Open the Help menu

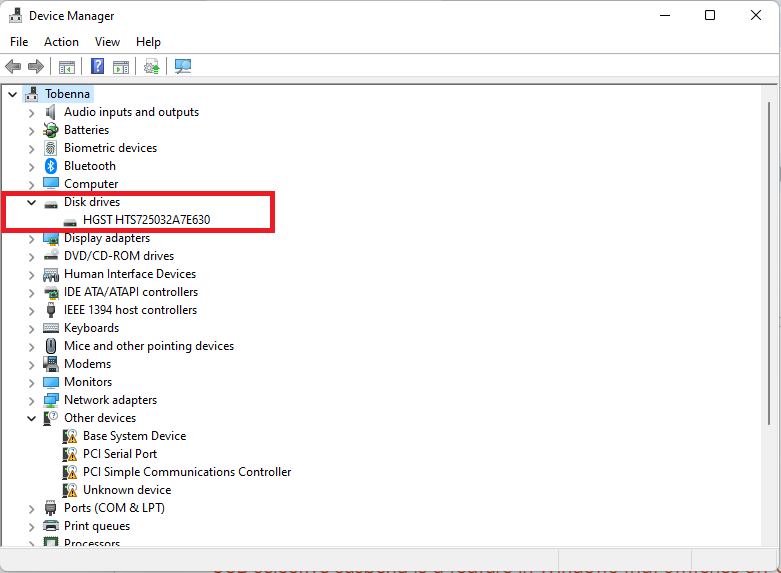click(x=148, y=42)
